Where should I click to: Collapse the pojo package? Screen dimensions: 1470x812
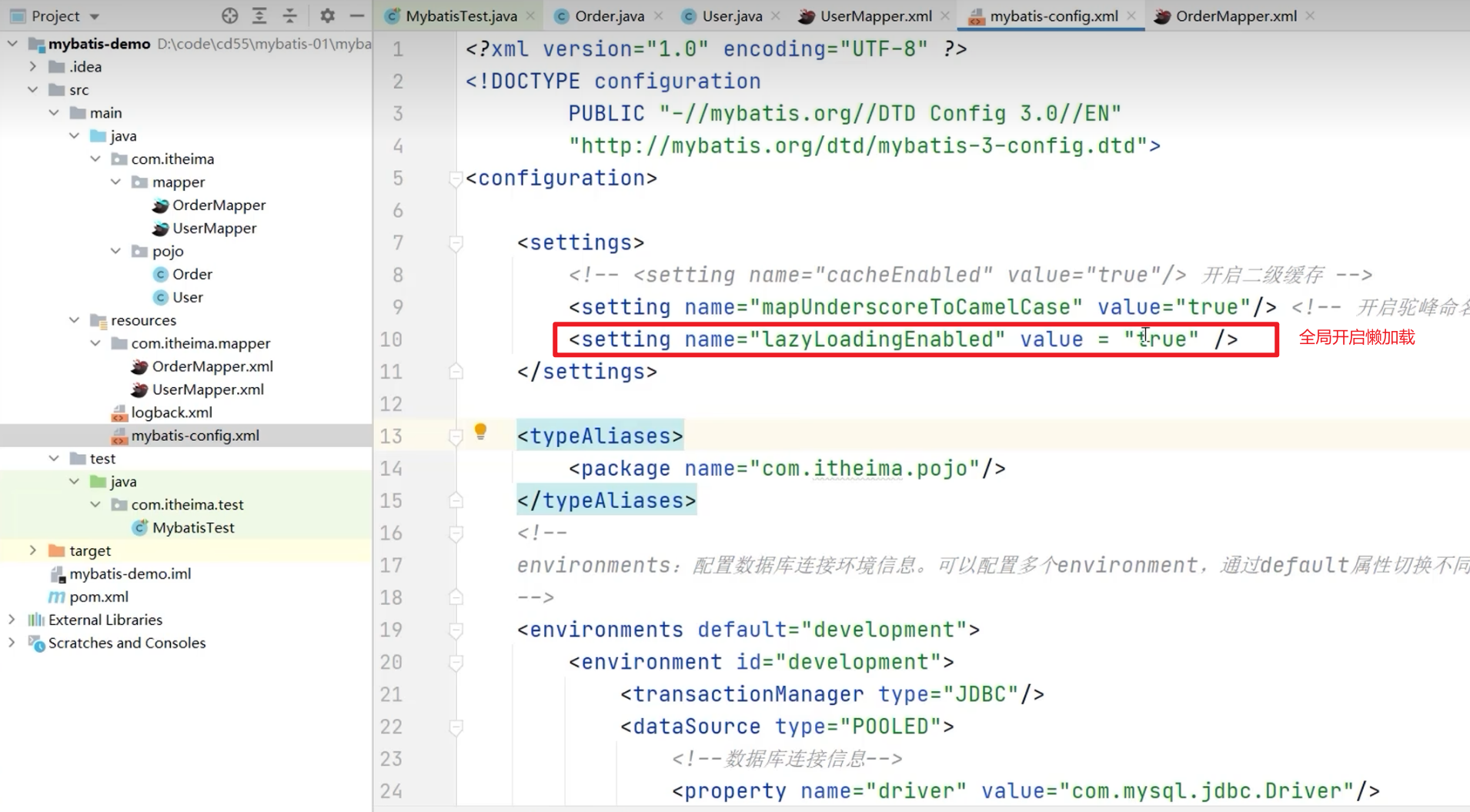(116, 251)
